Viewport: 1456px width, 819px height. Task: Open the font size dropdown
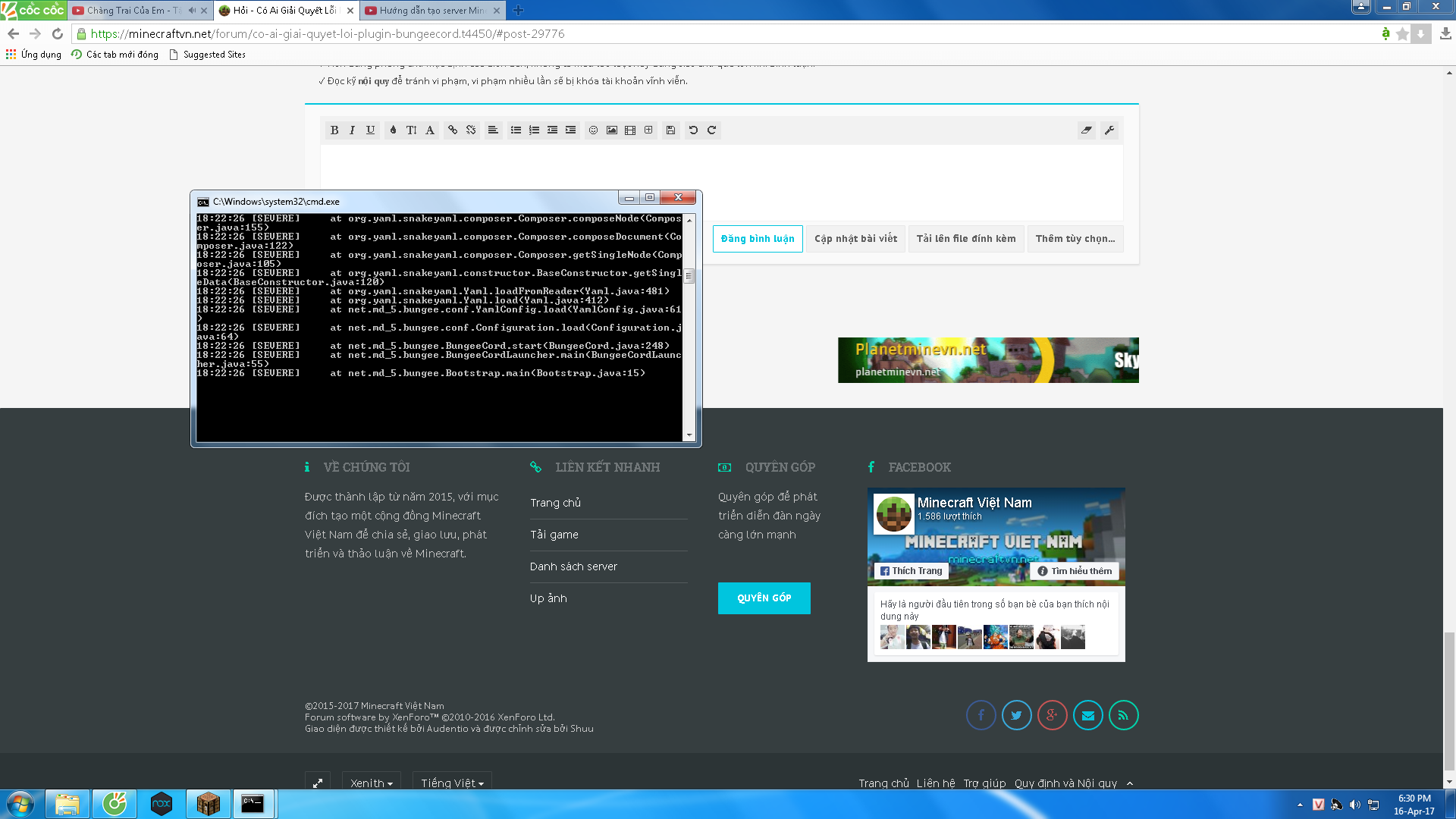click(x=411, y=130)
